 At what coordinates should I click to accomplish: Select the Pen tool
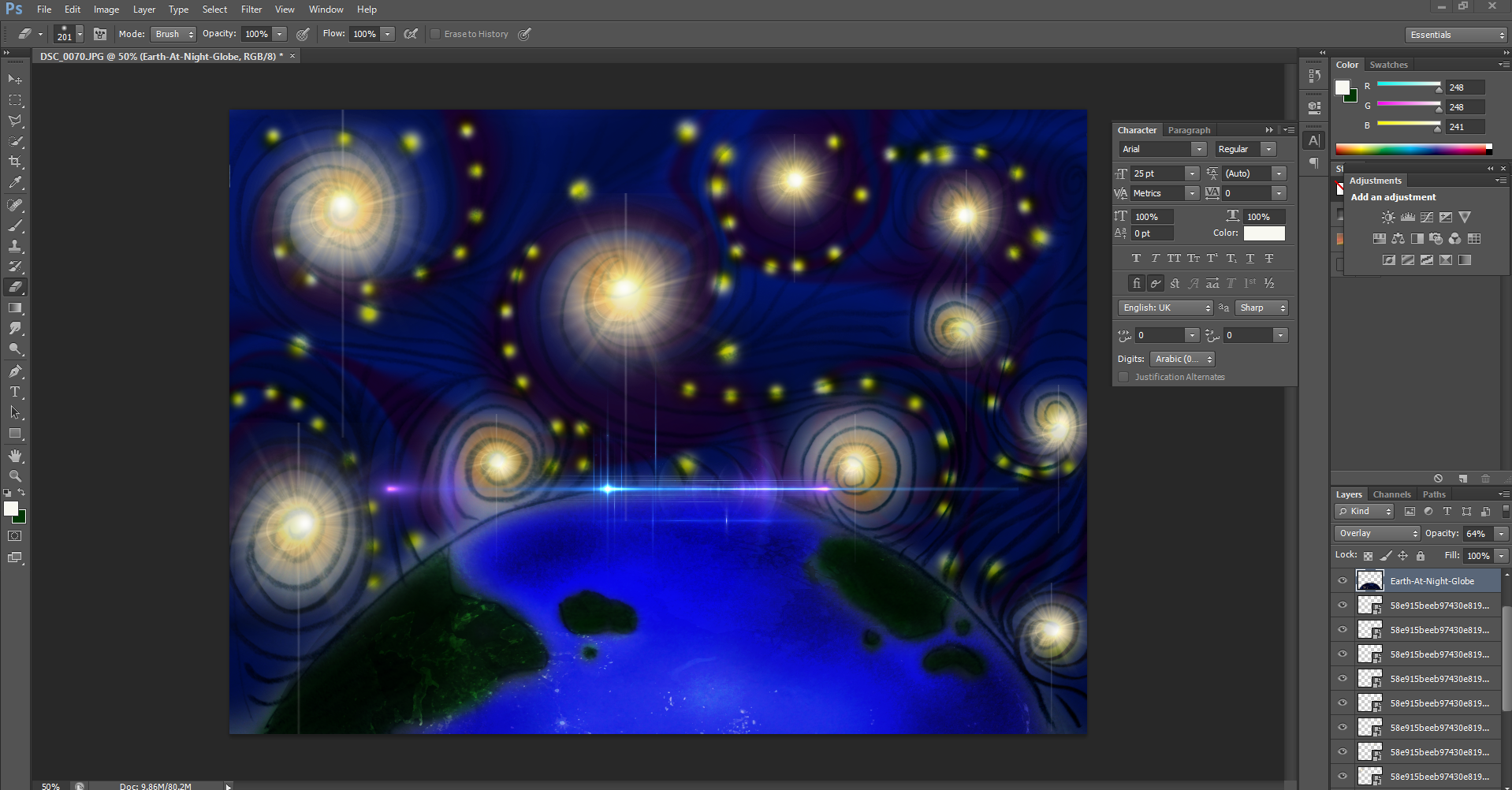point(15,371)
